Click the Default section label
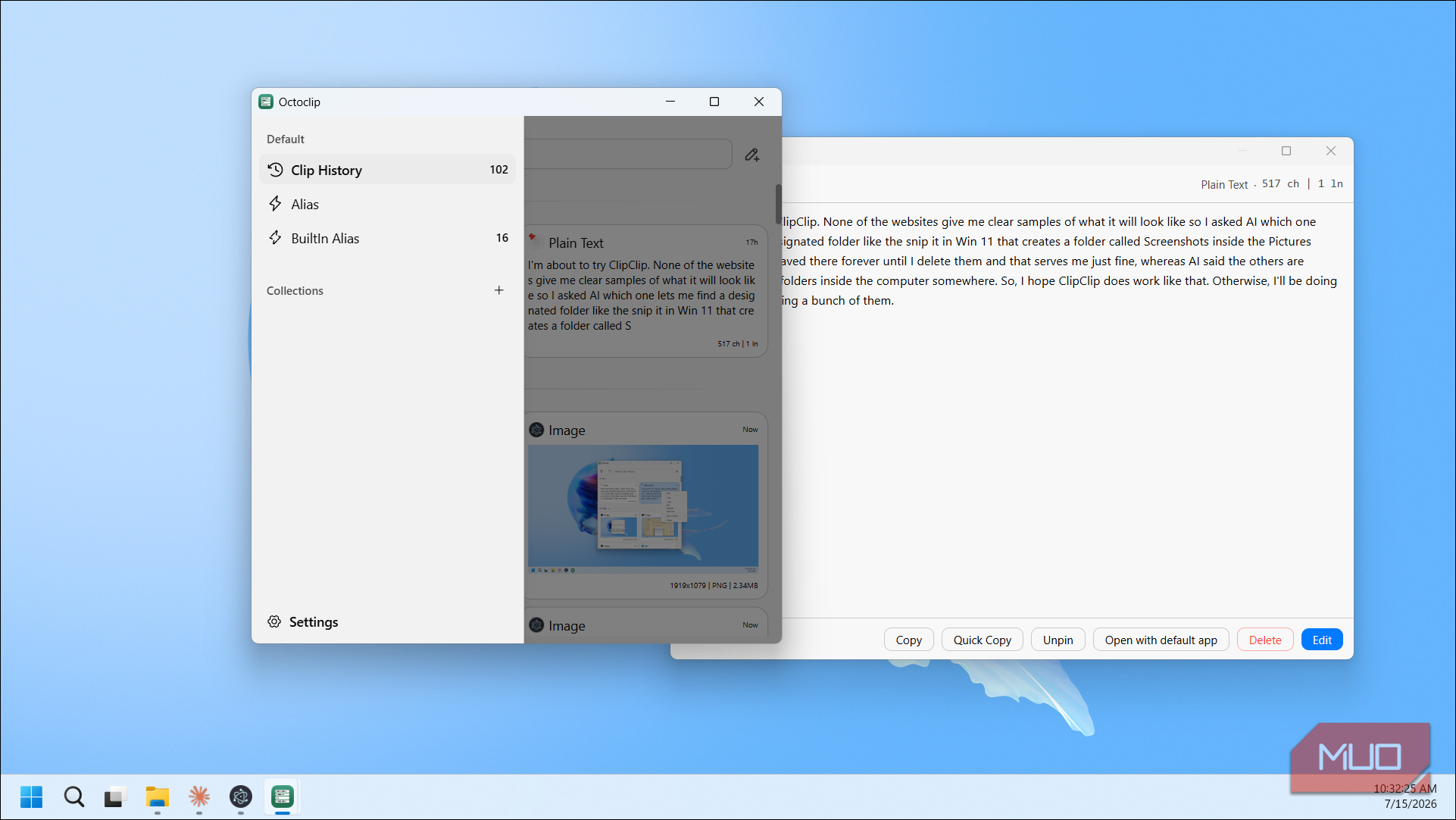 [x=286, y=139]
